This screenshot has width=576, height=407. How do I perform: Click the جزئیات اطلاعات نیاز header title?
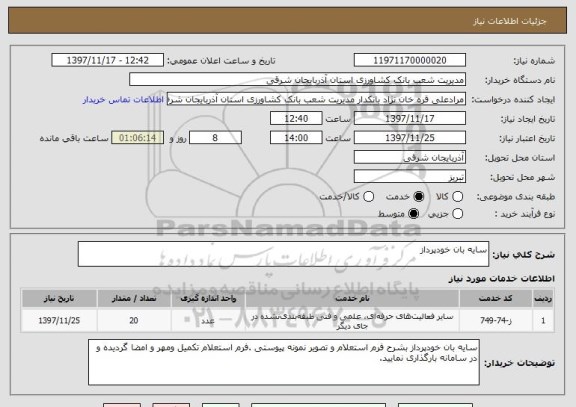[510, 21]
